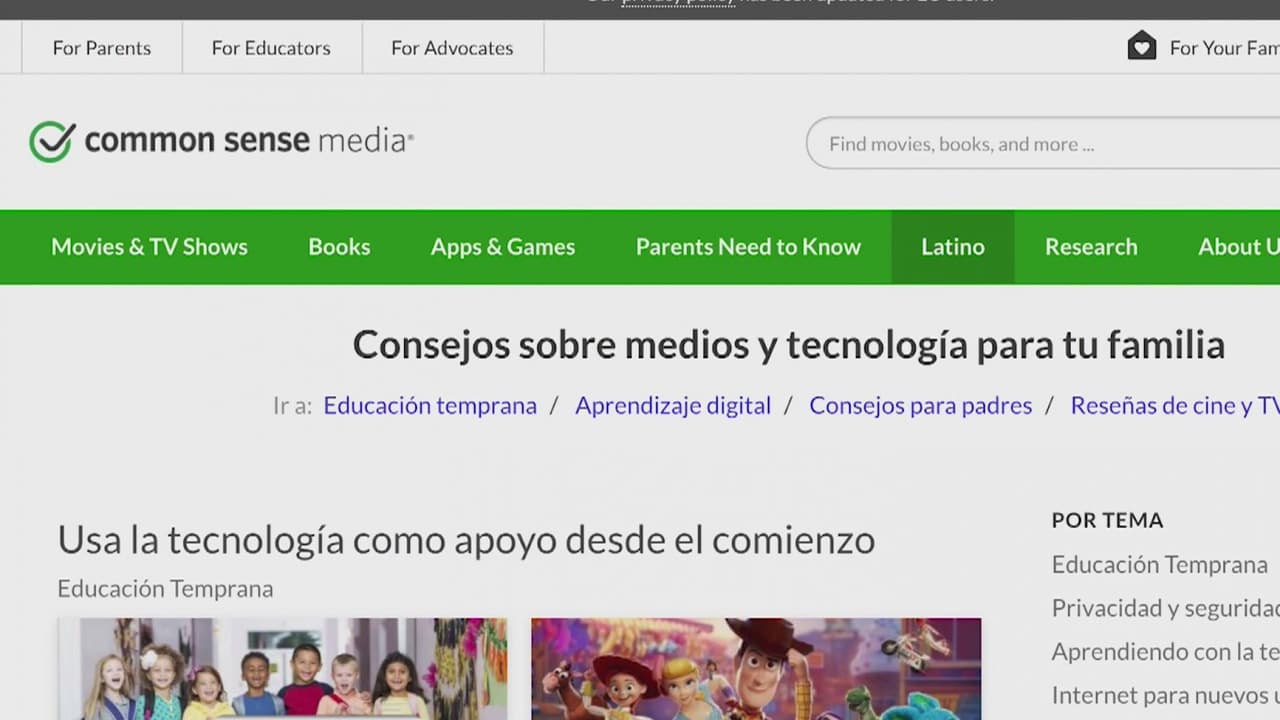The width and height of the screenshot is (1280, 720).
Task: Select the Apps & Games menu
Action: [x=503, y=247]
